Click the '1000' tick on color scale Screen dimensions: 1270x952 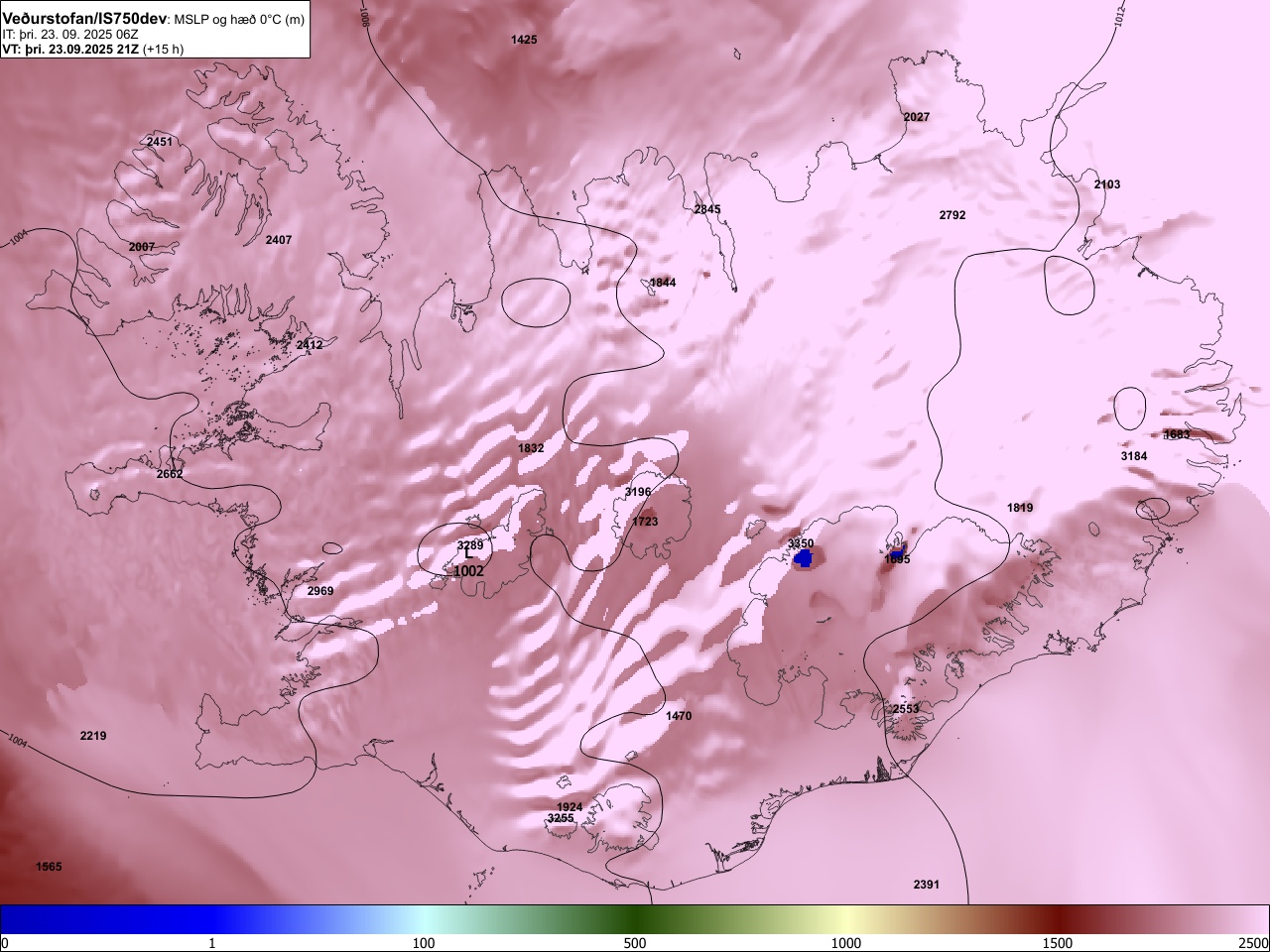(x=846, y=943)
